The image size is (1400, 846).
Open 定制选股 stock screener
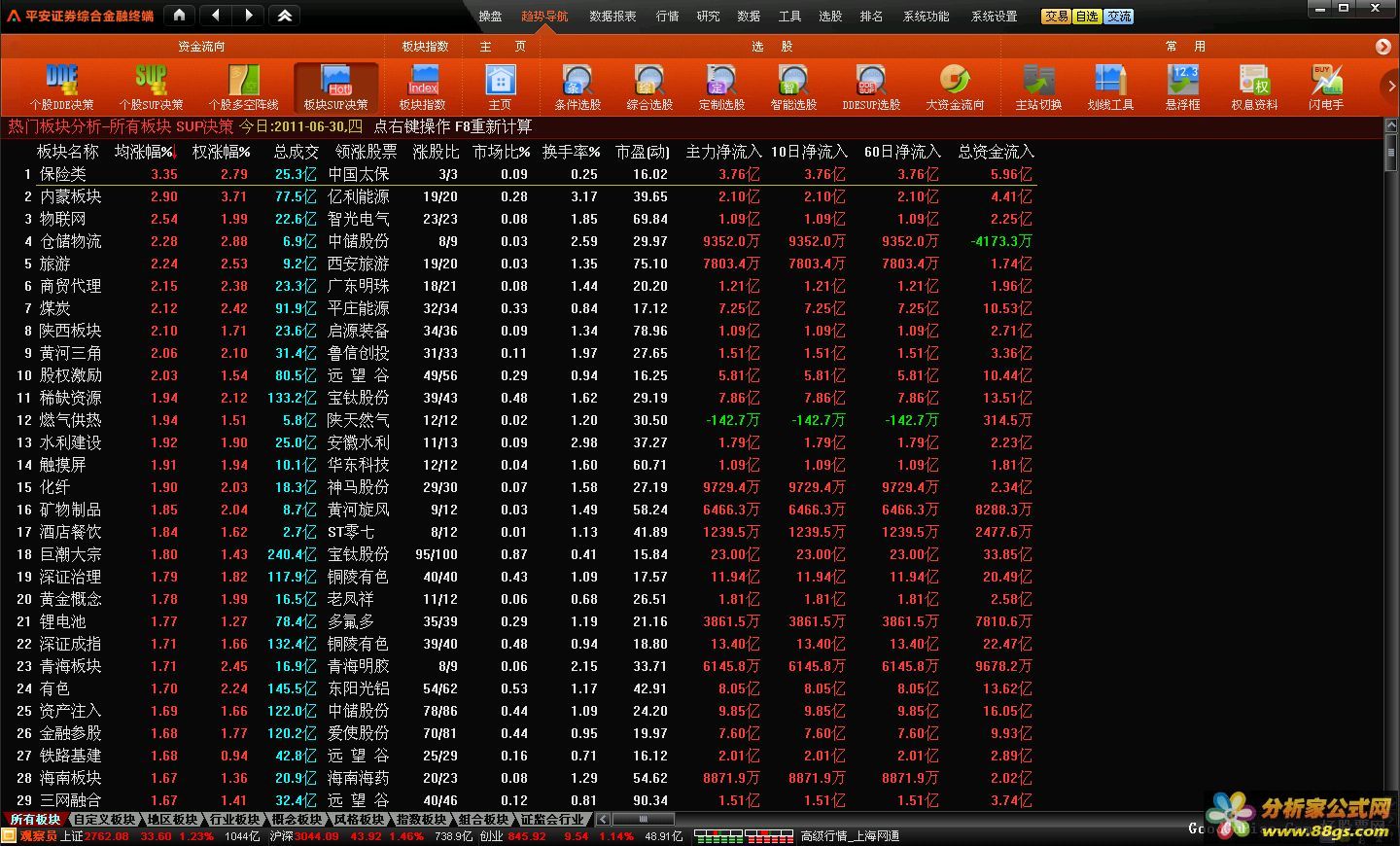click(x=721, y=87)
